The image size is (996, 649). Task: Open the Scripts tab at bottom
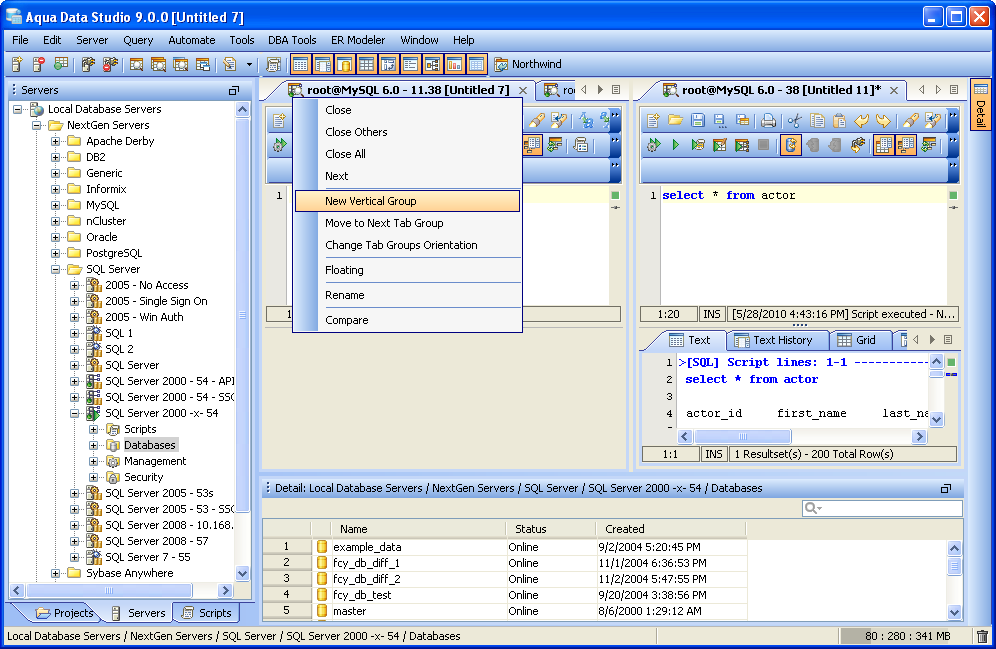pyautogui.click(x=207, y=613)
